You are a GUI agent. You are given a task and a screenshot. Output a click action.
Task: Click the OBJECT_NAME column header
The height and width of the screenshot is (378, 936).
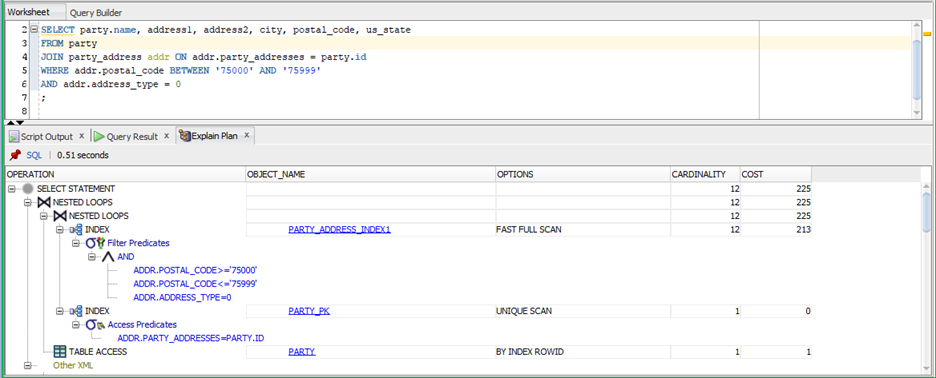(371, 174)
